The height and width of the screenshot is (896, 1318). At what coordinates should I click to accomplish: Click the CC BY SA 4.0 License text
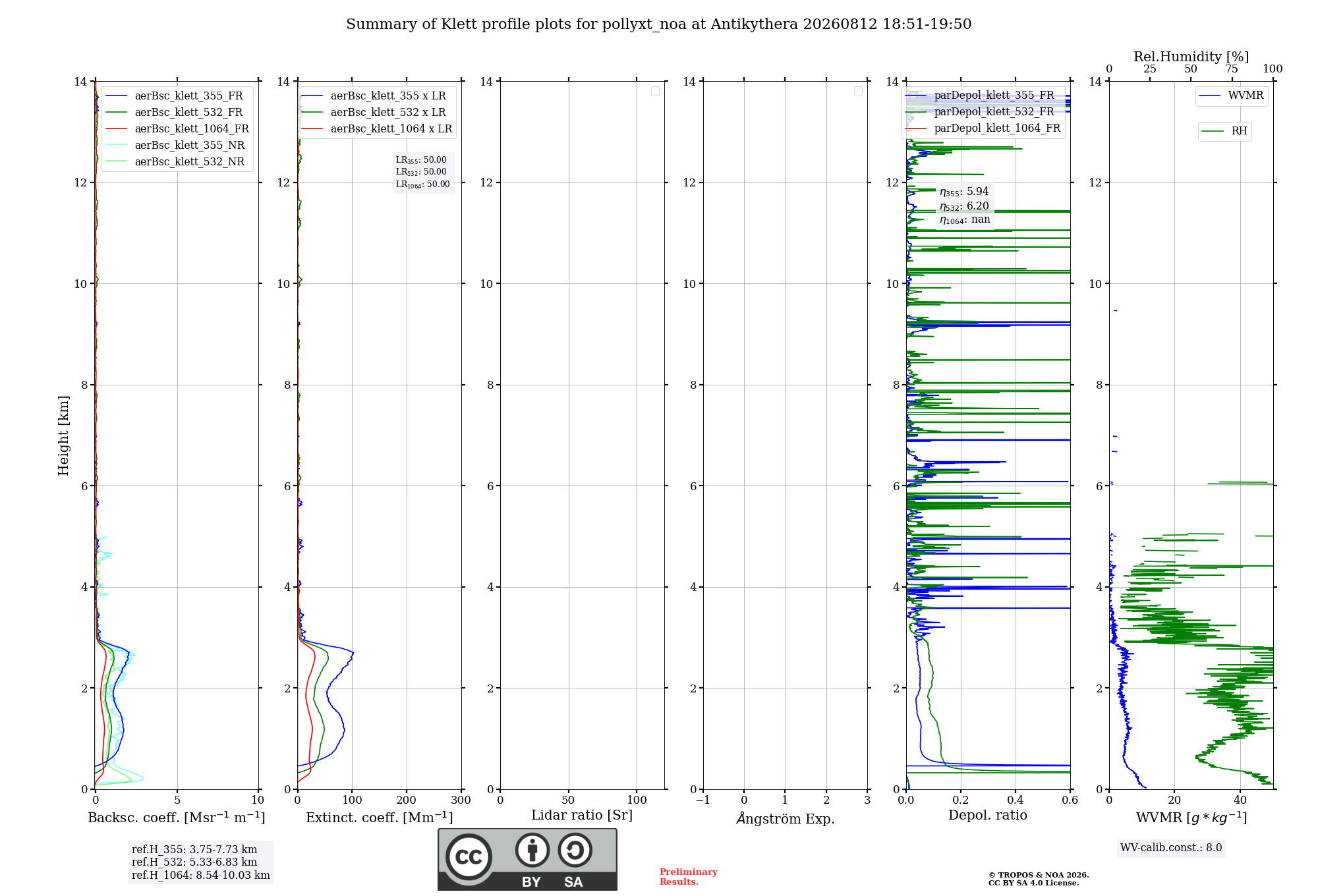[x=1033, y=883]
